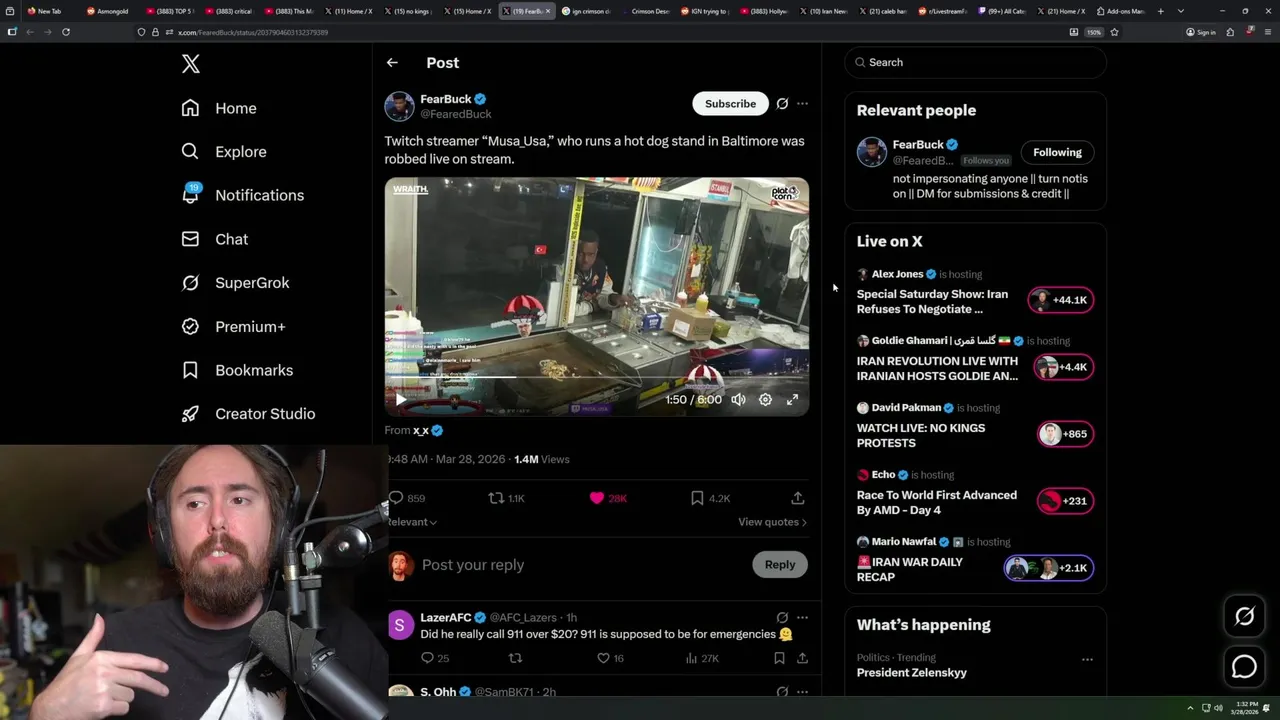Subscribe to FearBuck
The height and width of the screenshot is (720, 1280).
[730, 104]
